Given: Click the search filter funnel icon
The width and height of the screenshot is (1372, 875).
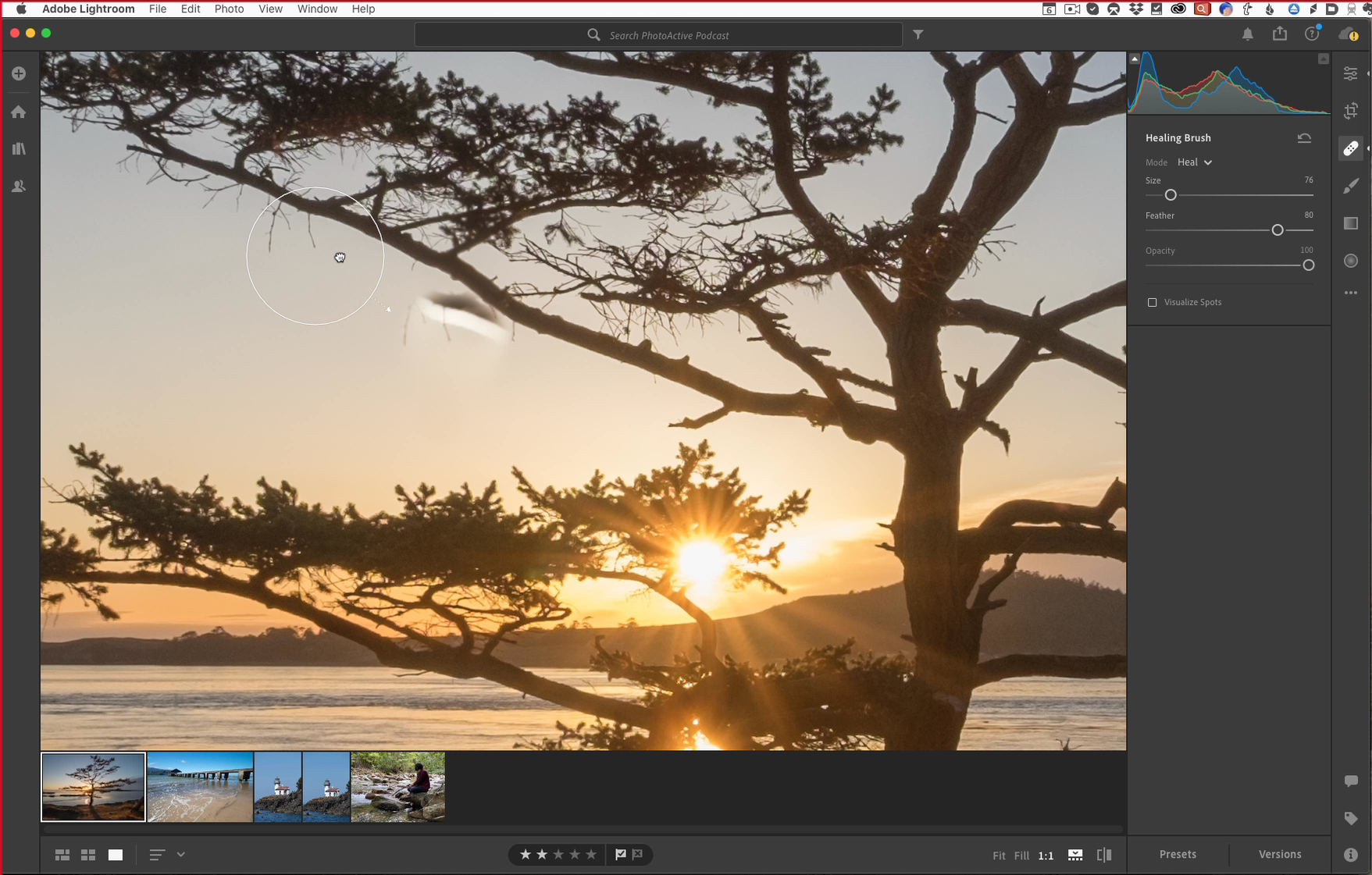Looking at the screenshot, I should [x=918, y=34].
